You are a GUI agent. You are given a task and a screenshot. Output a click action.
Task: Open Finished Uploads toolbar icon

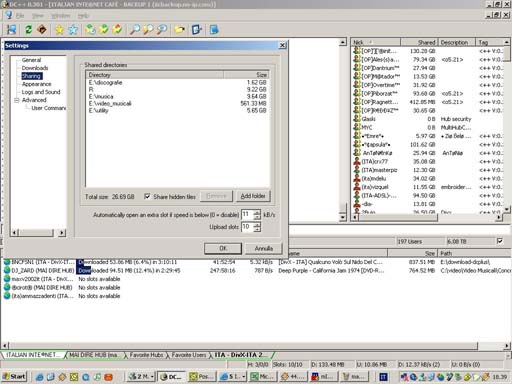click(x=117, y=30)
